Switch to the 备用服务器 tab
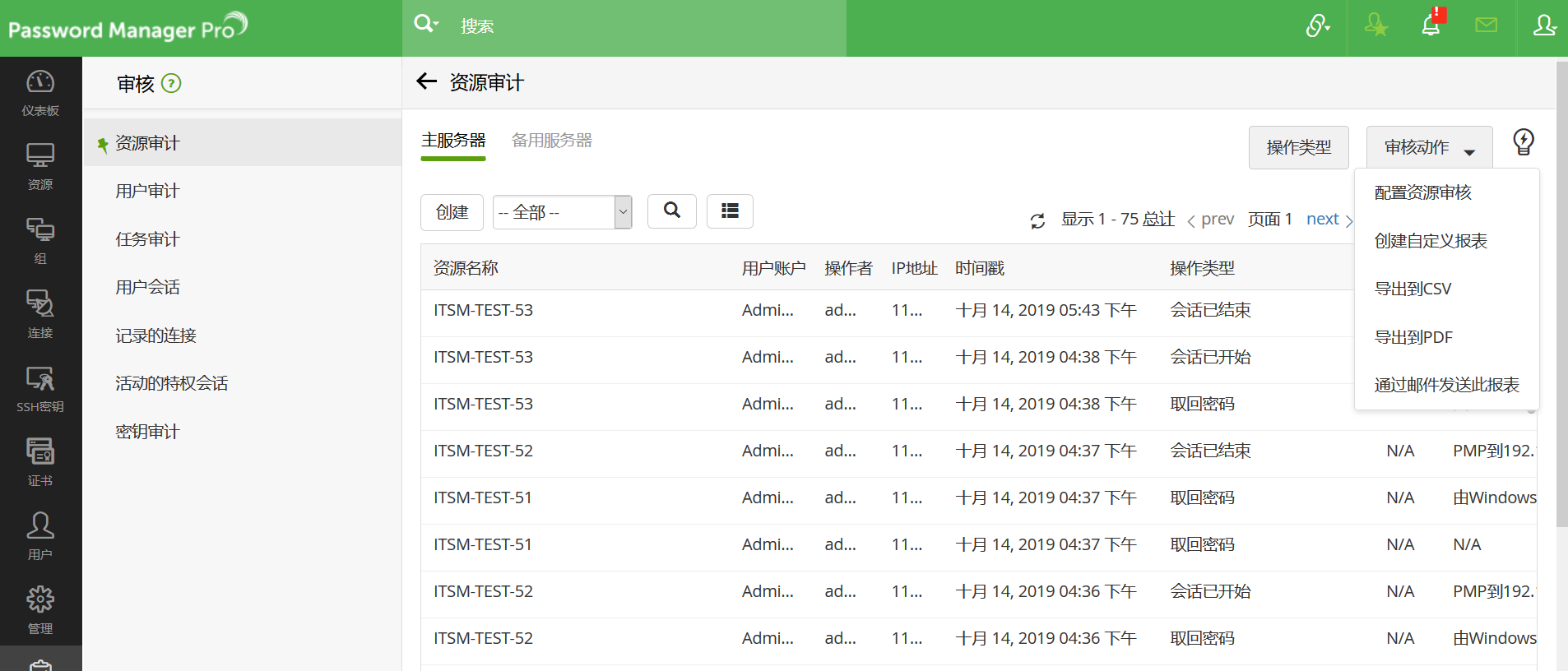 point(551,141)
